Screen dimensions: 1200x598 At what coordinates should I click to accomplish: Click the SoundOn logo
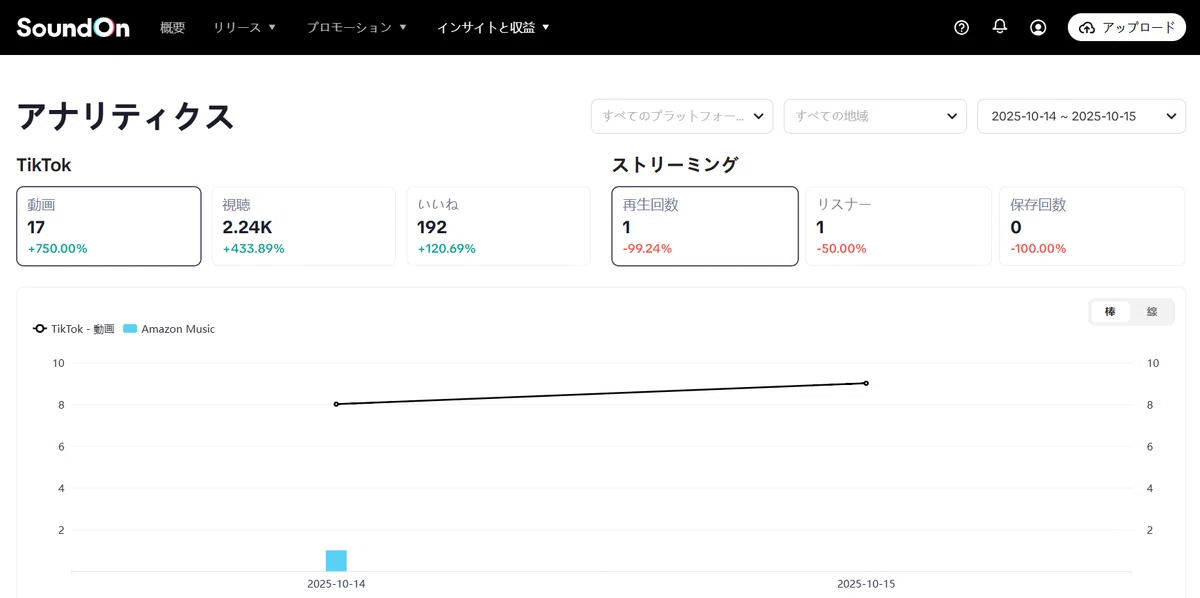73,27
